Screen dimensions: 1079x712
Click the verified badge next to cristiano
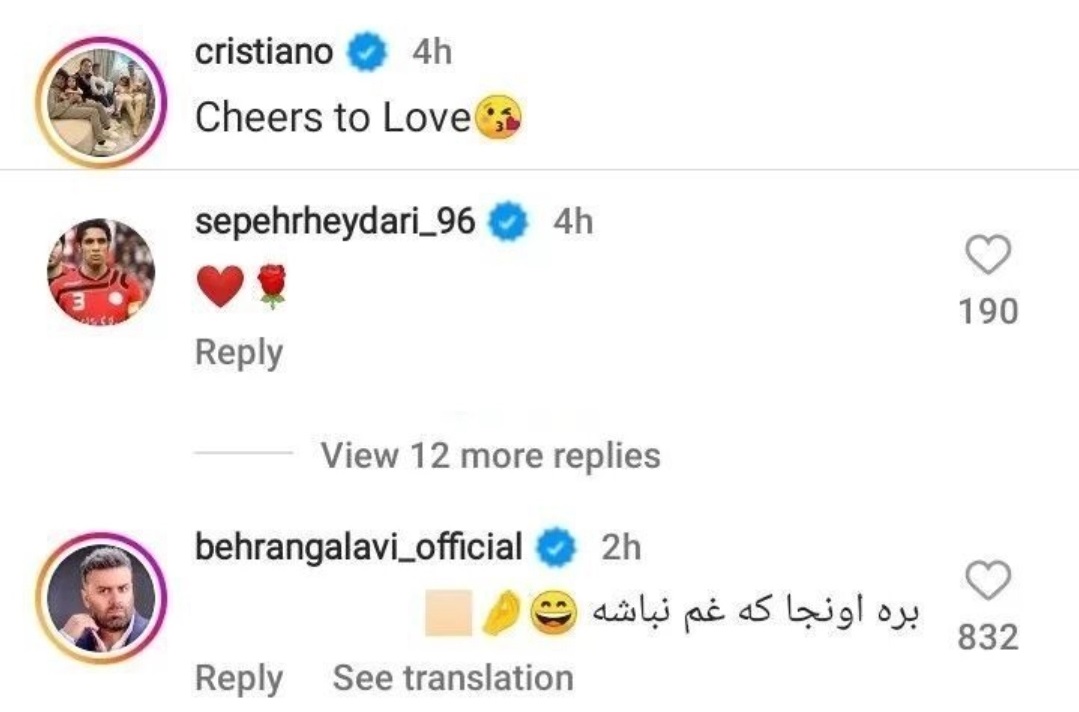pyautogui.click(x=367, y=54)
